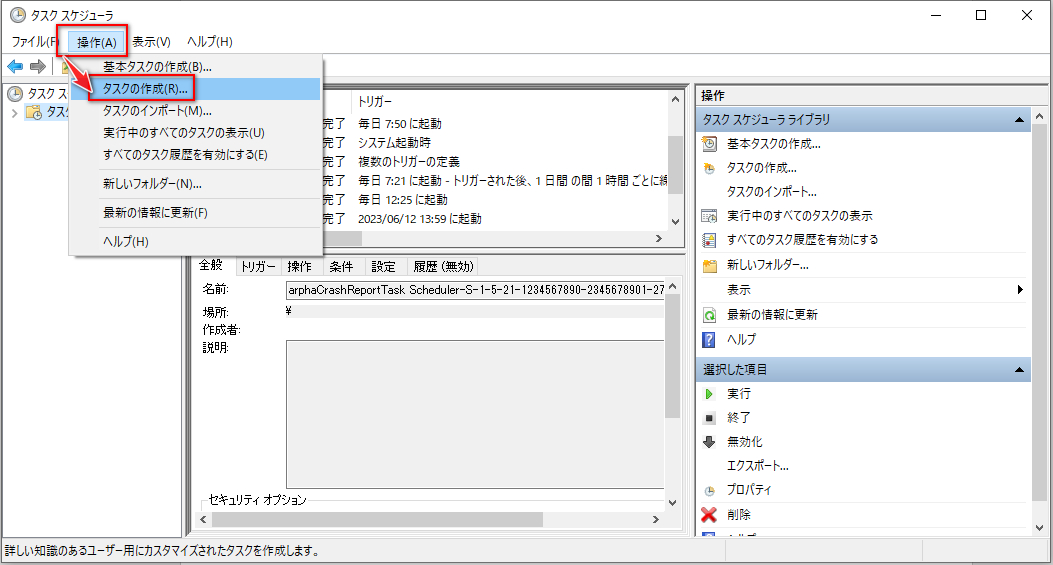Viewport: 1053px width, 565px height.
Task: Switch to the トリガー tab
Action: (258, 267)
